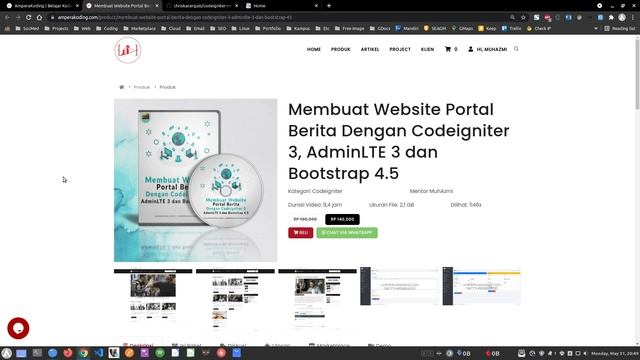The width and height of the screenshot is (640, 360).
Task: Open the PRODUK menu item
Action: click(340, 49)
